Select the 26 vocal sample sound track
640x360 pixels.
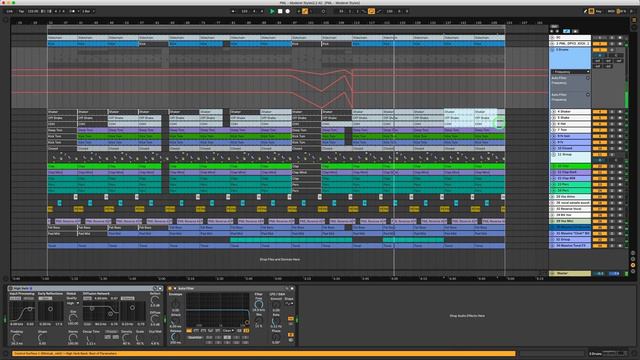[570, 202]
